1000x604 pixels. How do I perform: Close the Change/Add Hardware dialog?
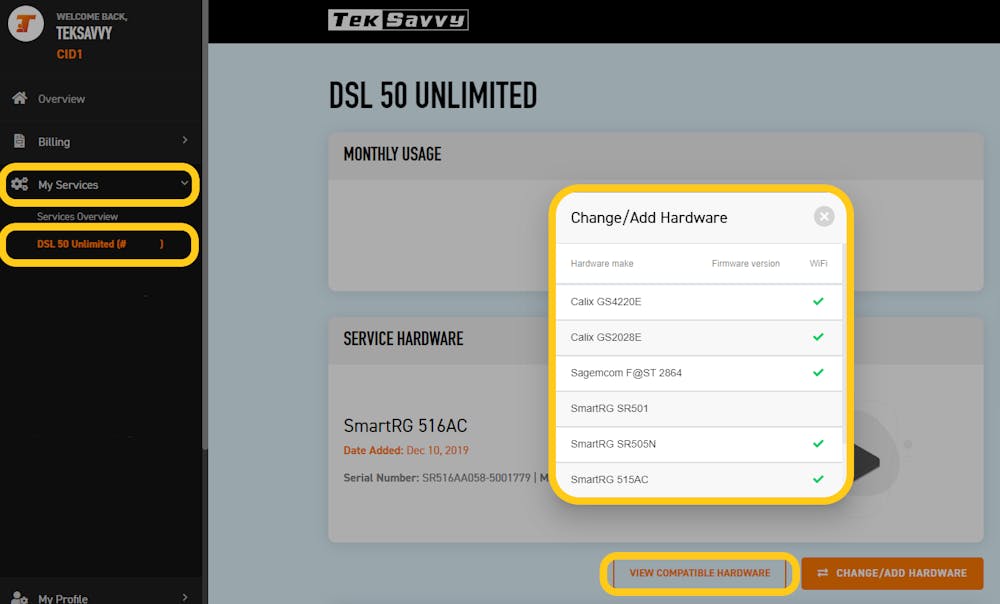(824, 217)
